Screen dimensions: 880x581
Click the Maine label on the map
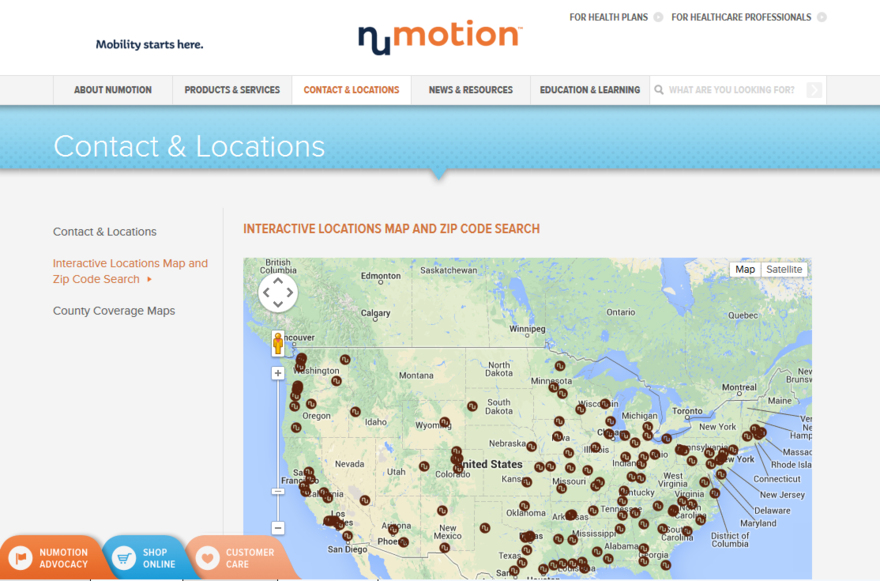click(x=780, y=401)
